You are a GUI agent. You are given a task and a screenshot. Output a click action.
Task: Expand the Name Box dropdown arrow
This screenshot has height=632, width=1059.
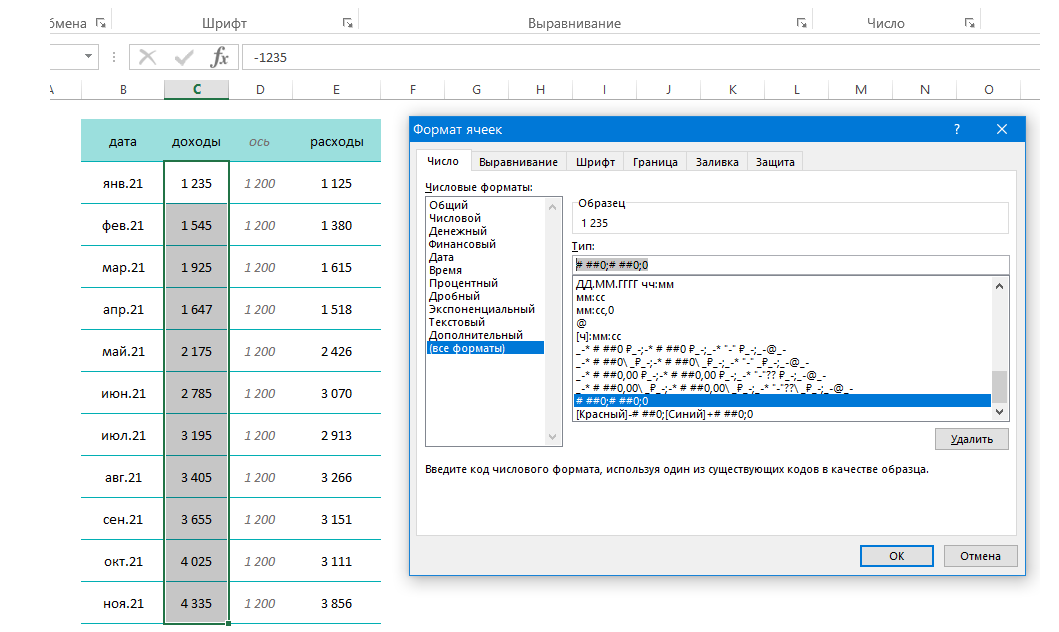[x=90, y=58]
